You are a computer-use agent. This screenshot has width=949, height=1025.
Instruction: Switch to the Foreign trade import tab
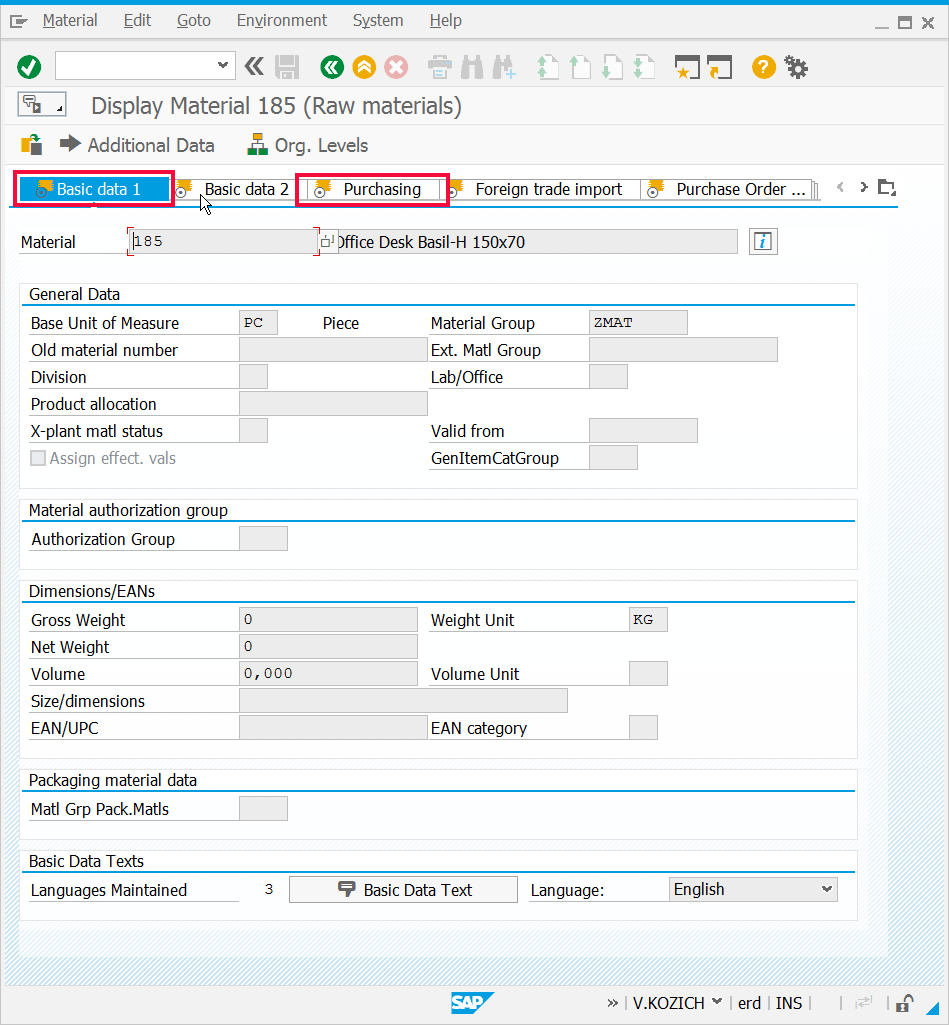[x=542, y=190]
